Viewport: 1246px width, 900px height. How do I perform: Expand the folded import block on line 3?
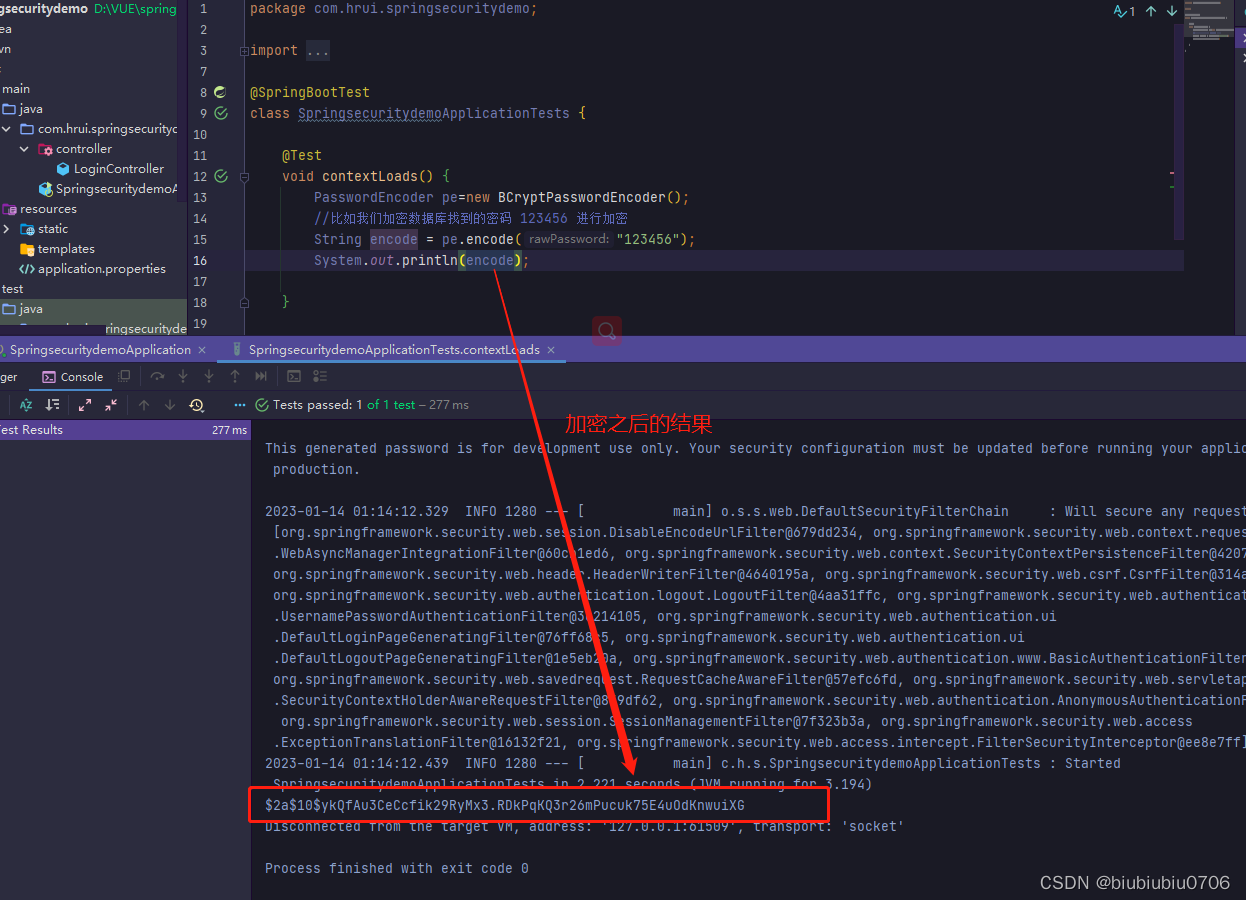pyautogui.click(x=244, y=51)
